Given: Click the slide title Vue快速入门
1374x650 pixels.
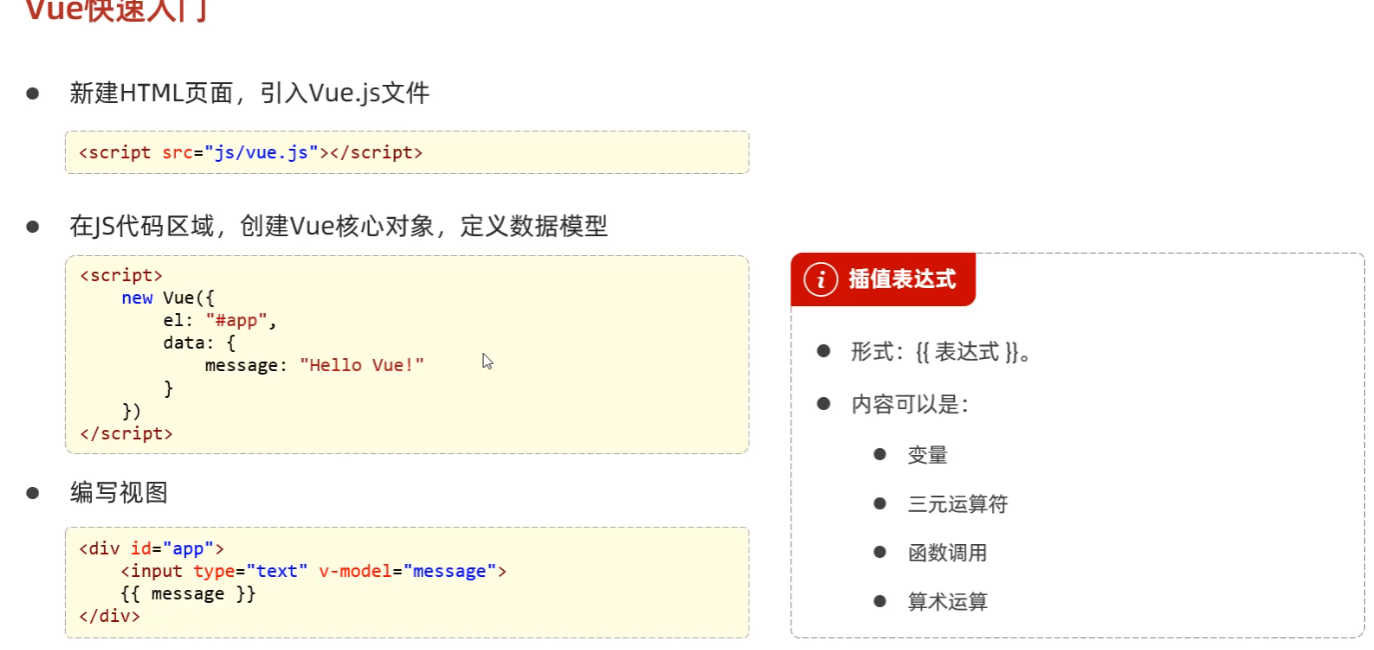Looking at the screenshot, I should [x=114, y=10].
